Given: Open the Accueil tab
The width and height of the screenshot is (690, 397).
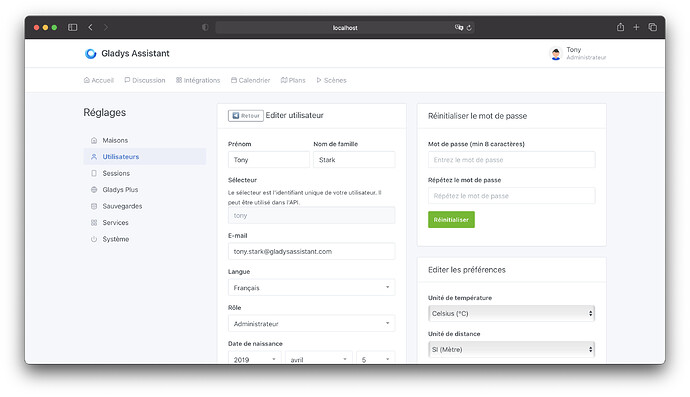Looking at the screenshot, I should point(99,80).
